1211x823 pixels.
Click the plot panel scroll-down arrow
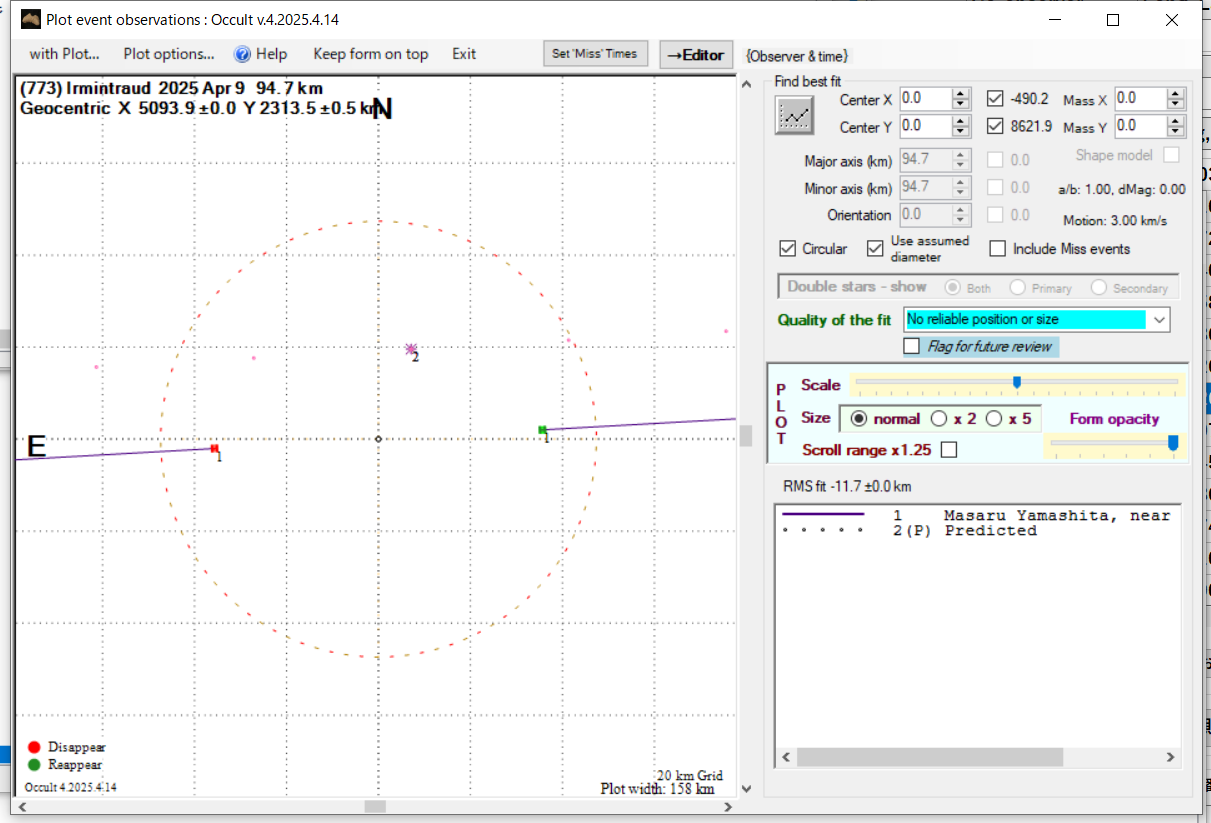745,788
